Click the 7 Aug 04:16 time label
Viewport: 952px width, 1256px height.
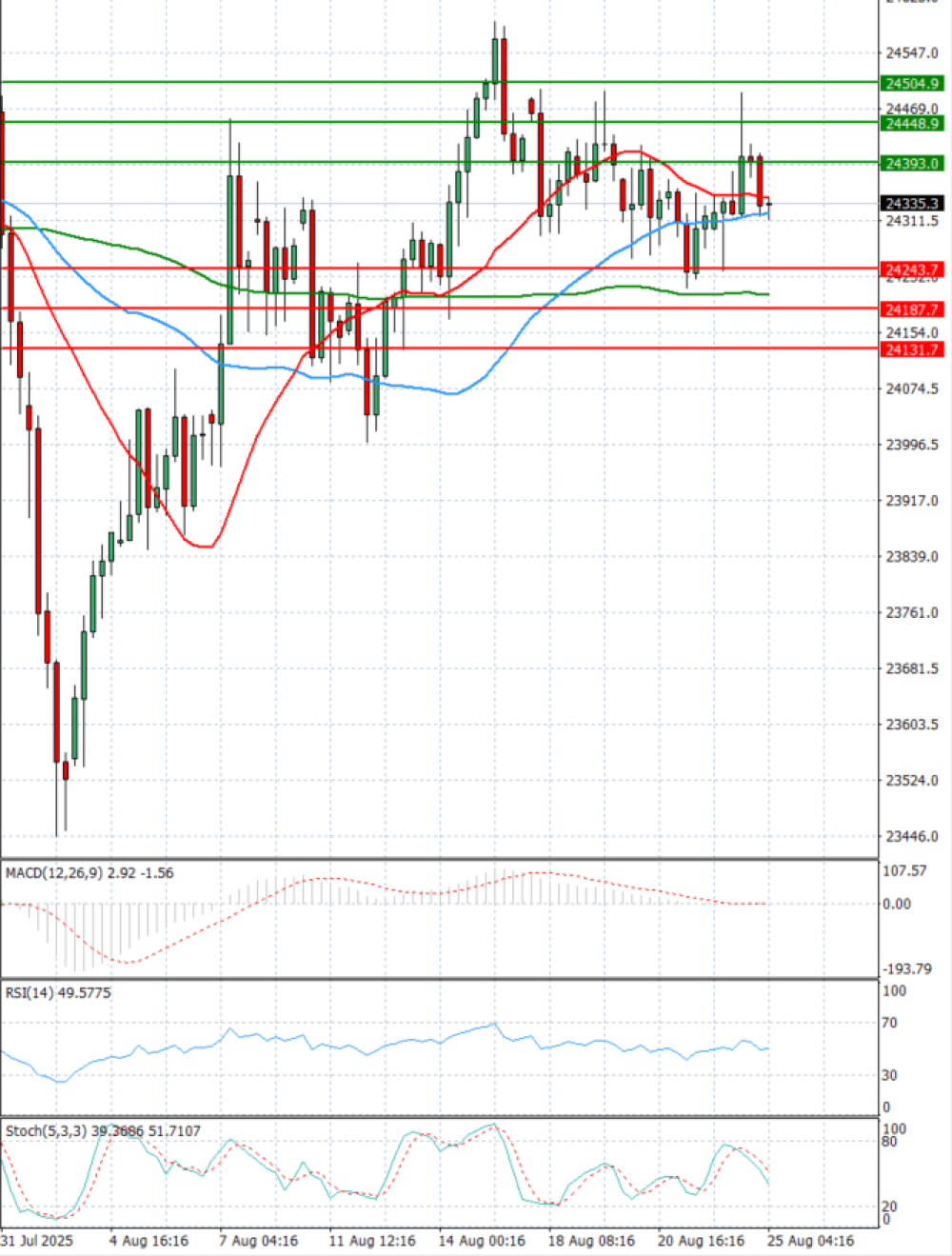click(x=259, y=1241)
